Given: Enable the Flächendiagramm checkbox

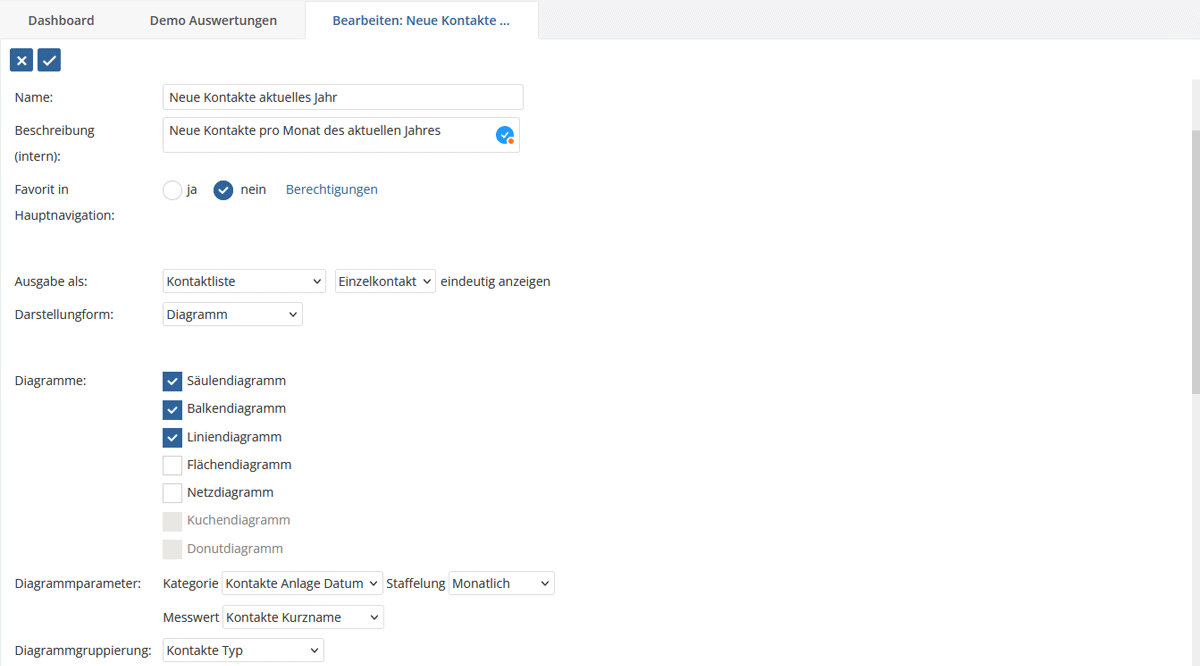Looking at the screenshot, I should point(172,465).
